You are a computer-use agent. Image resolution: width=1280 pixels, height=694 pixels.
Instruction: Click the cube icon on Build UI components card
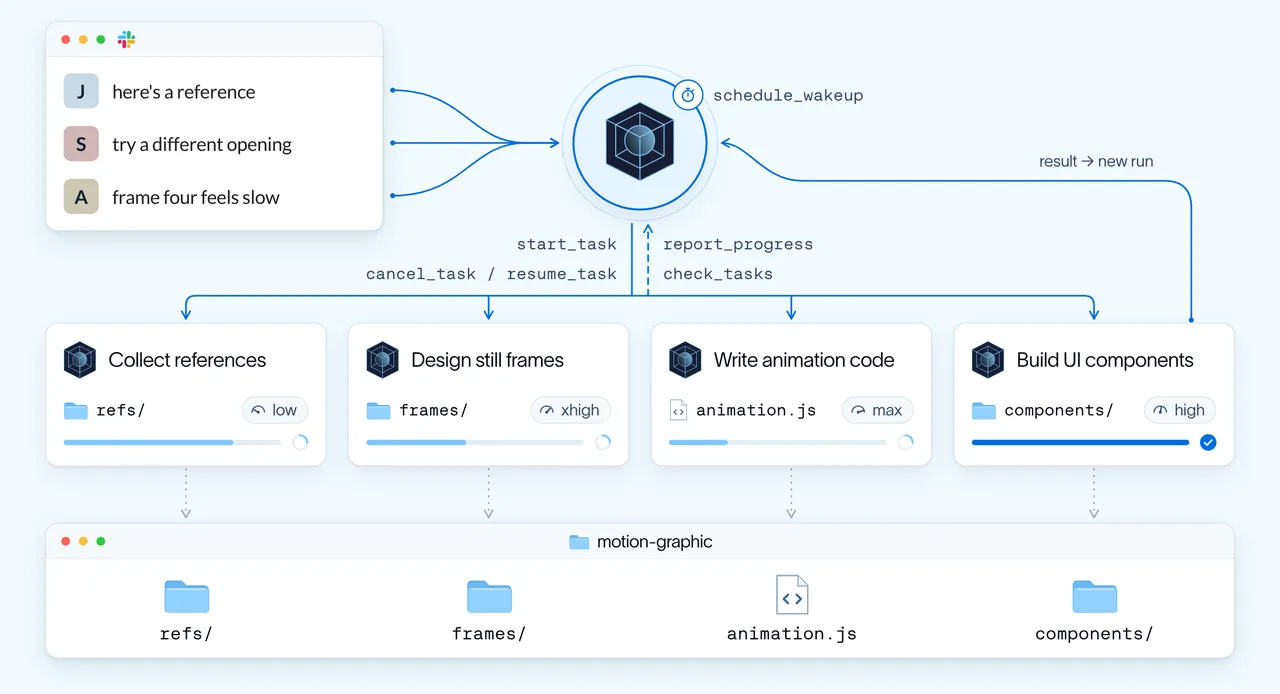pyautogui.click(x=988, y=360)
